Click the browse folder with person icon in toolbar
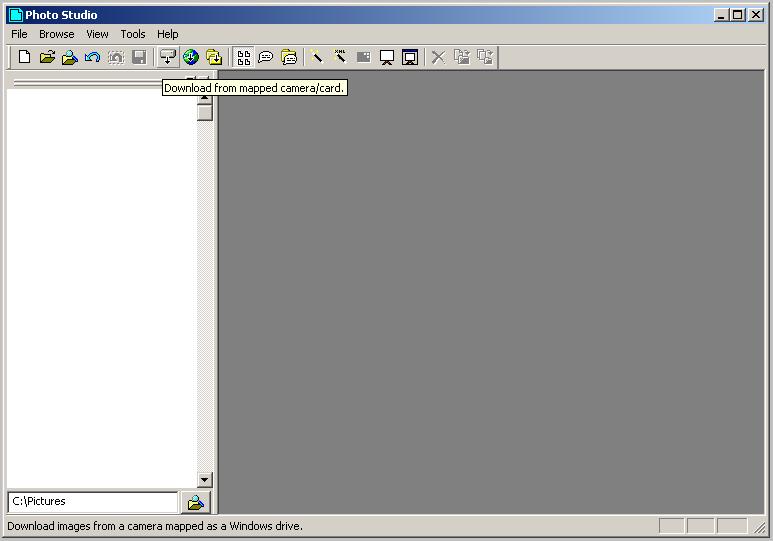The image size is (773, 541). (70, 57)
